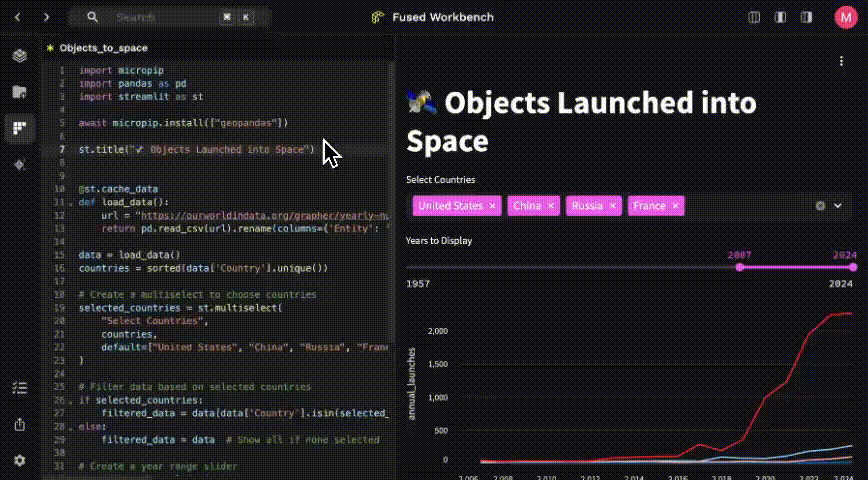This screenshot has height=480, width=868.
Task: Click the data = load_data() line
Action: (130, 255)
